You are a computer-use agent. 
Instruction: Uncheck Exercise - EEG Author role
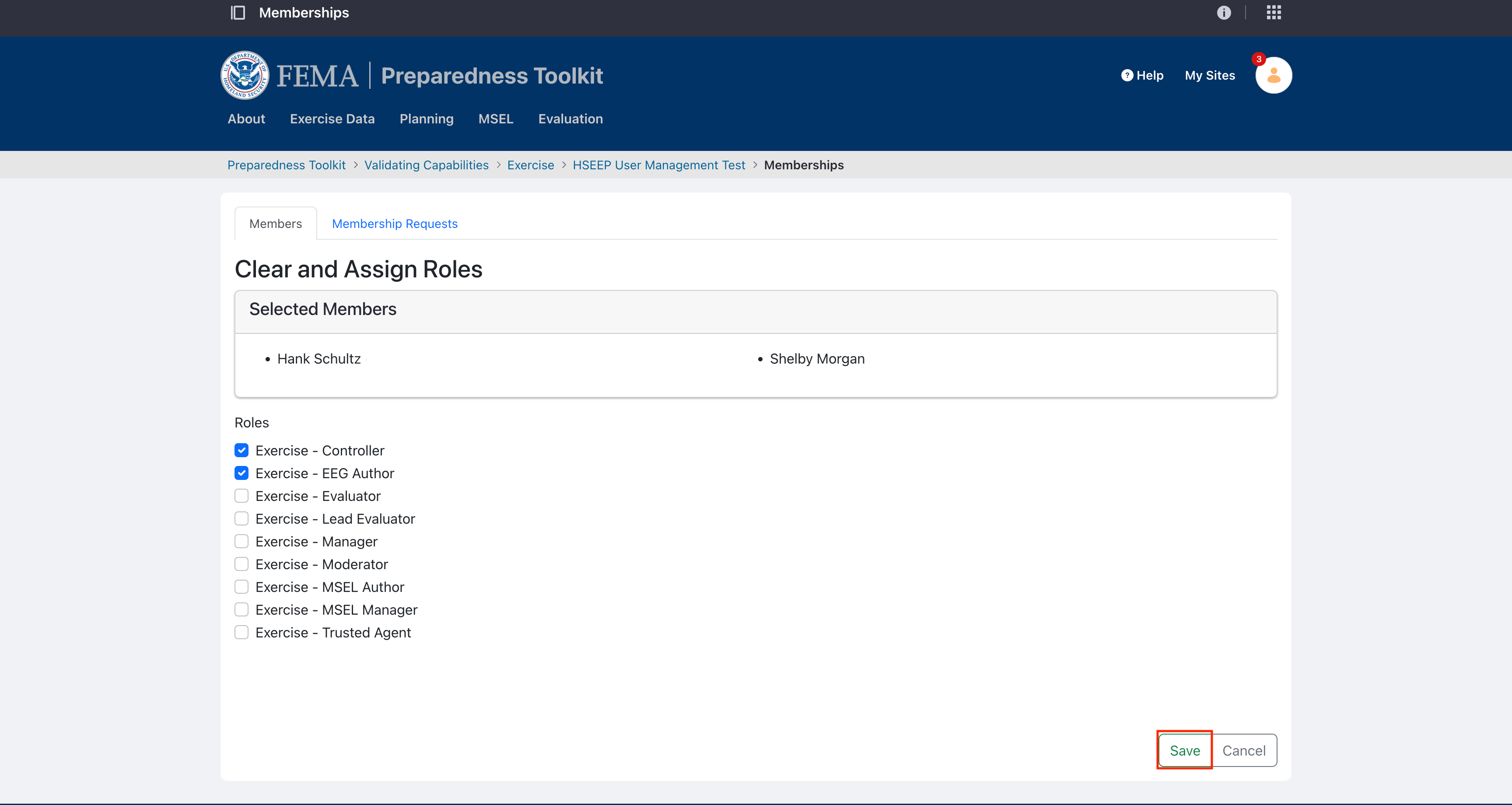click(x=241, y=473)
